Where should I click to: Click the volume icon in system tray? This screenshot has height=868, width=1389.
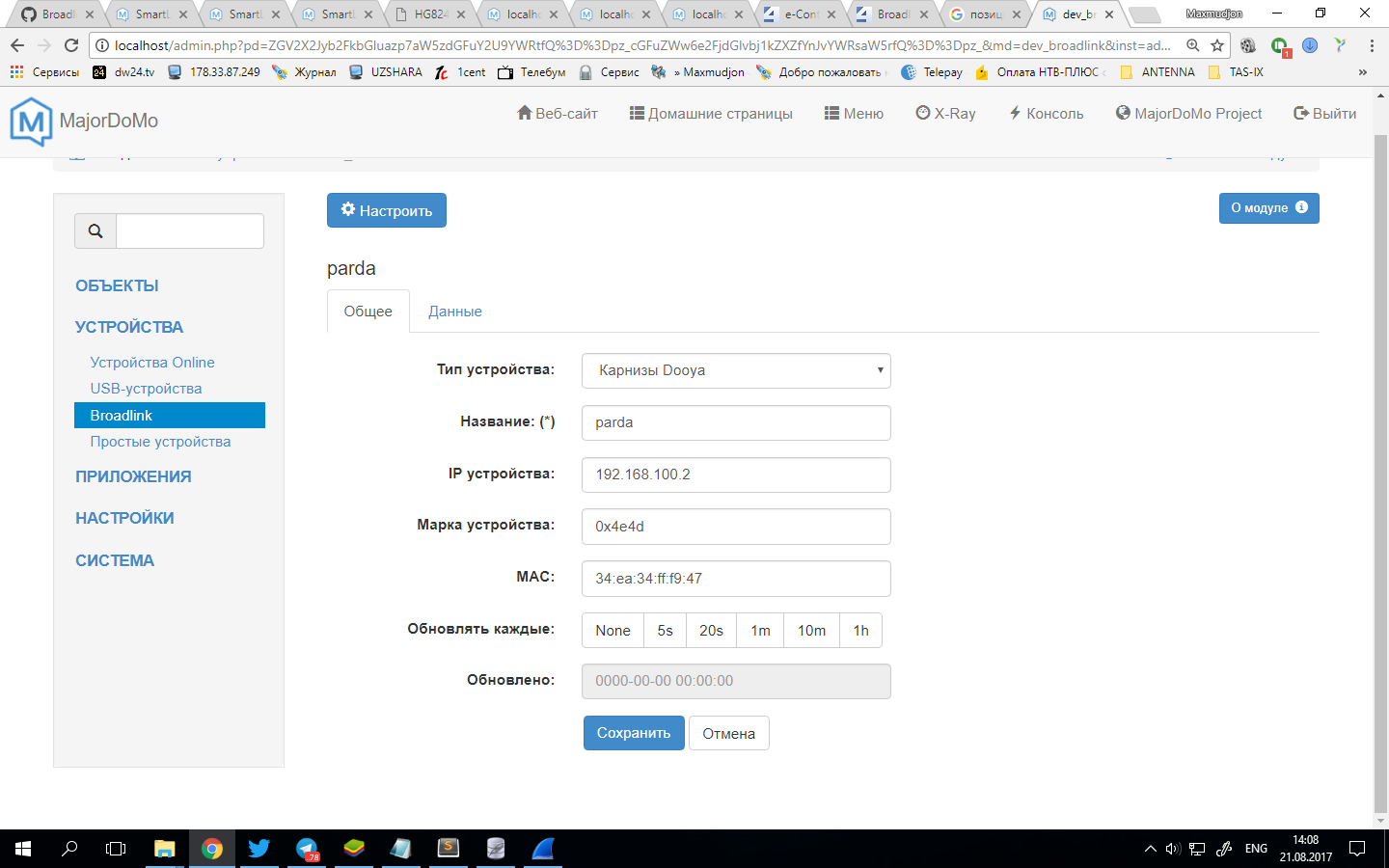pos(1173,849)
